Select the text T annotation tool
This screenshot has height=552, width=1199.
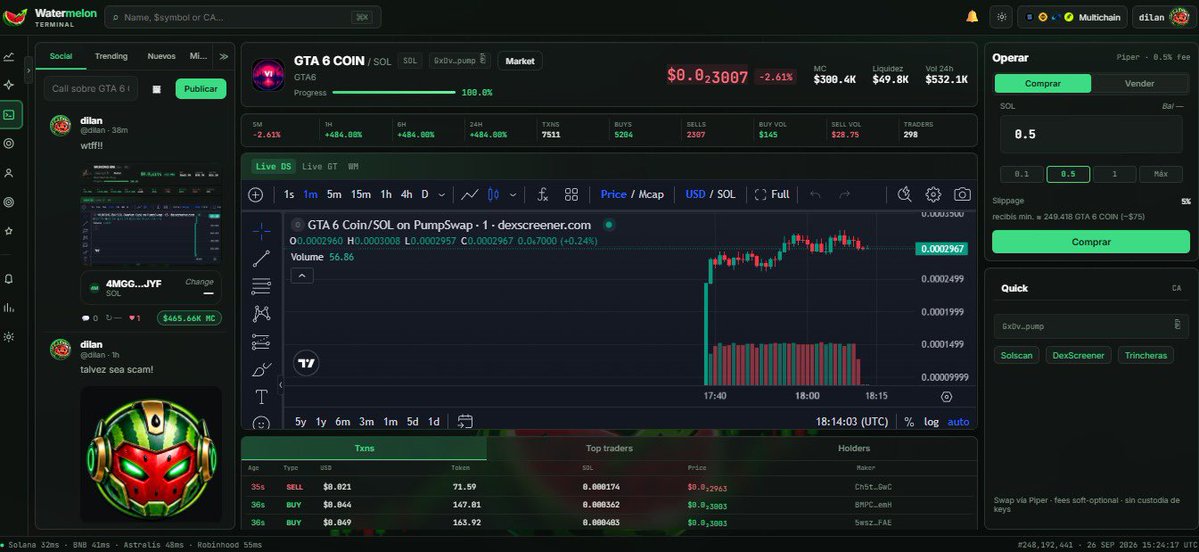coord(262,397)
